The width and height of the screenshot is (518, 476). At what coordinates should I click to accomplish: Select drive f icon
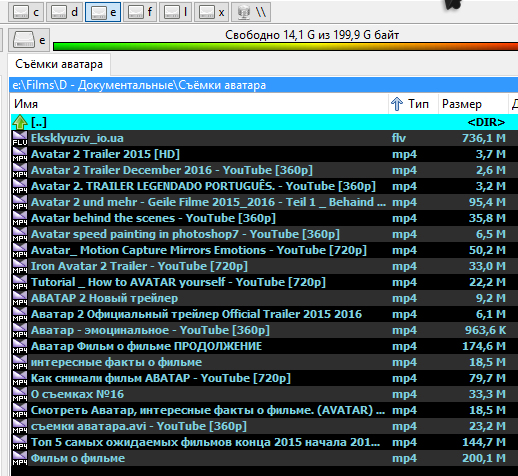coord(136,12)
